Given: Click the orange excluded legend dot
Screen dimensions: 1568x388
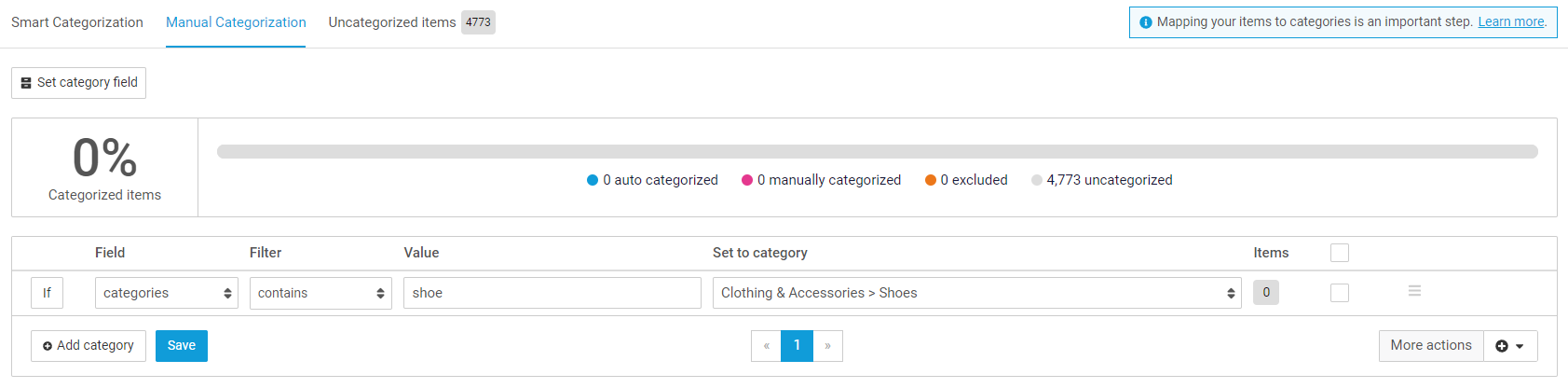Looking at the screenshot, I should tap(930, 180).
